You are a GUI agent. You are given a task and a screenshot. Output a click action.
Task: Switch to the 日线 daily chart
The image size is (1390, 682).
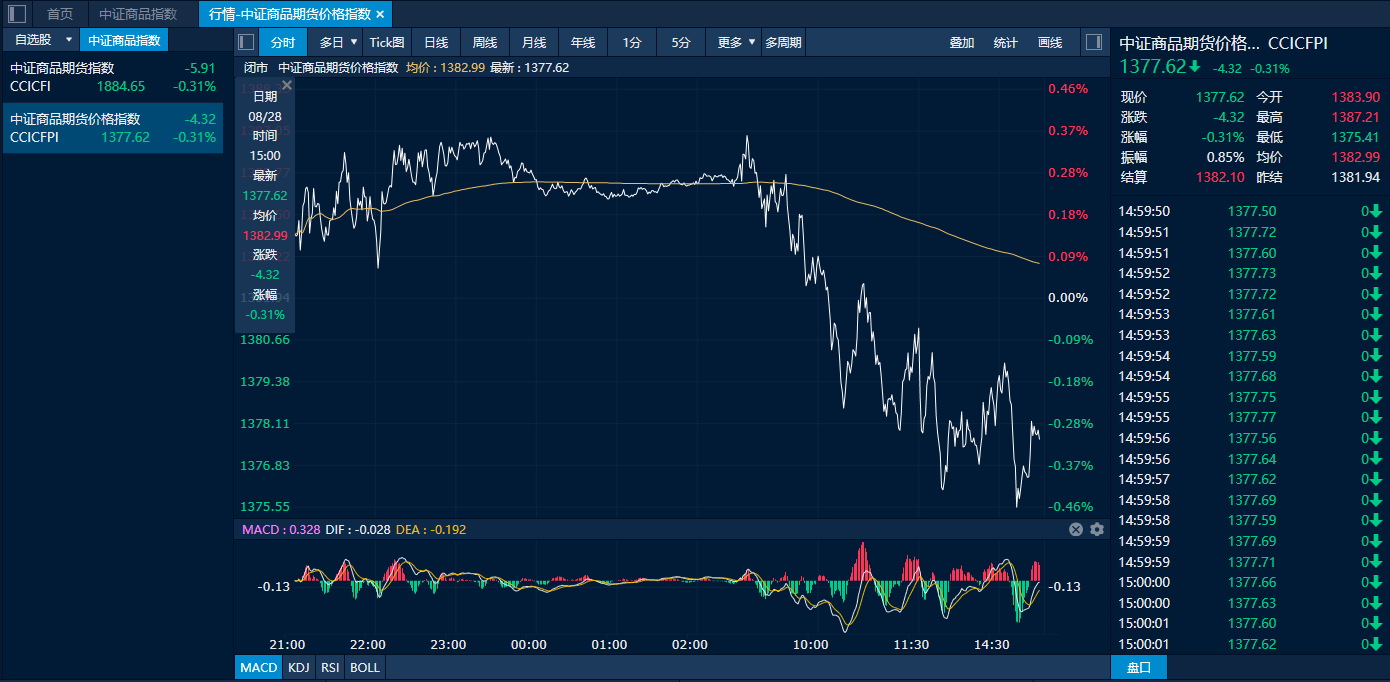[x=436, y=42]
